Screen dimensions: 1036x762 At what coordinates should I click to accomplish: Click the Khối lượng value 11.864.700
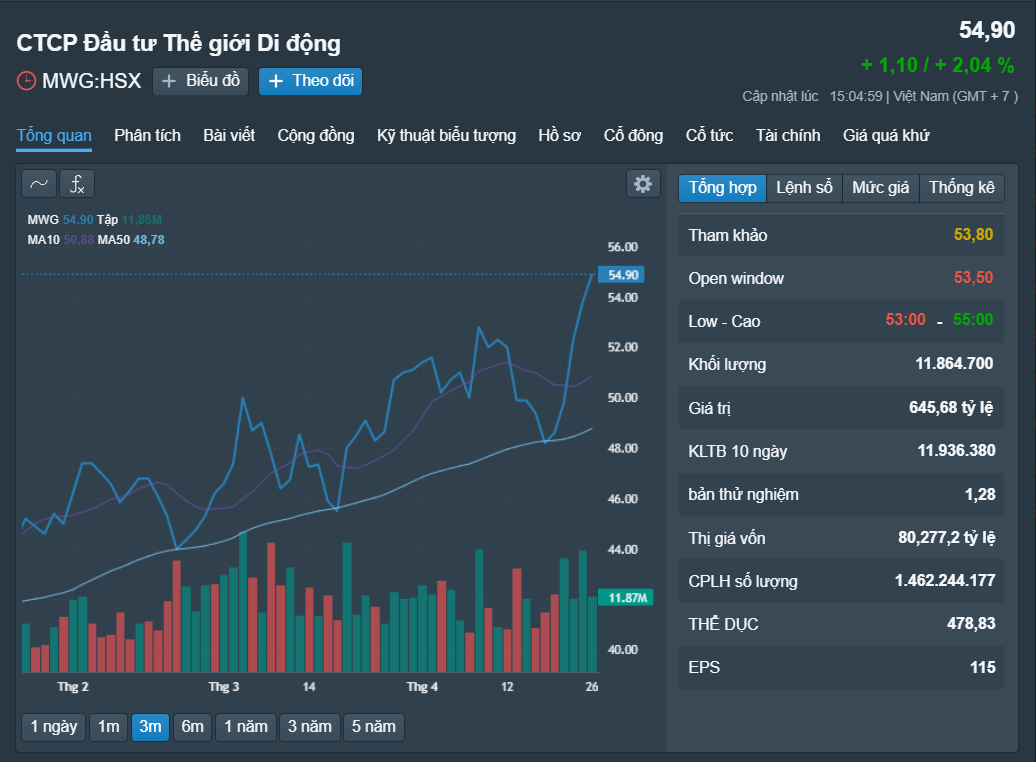click(954, 363)
